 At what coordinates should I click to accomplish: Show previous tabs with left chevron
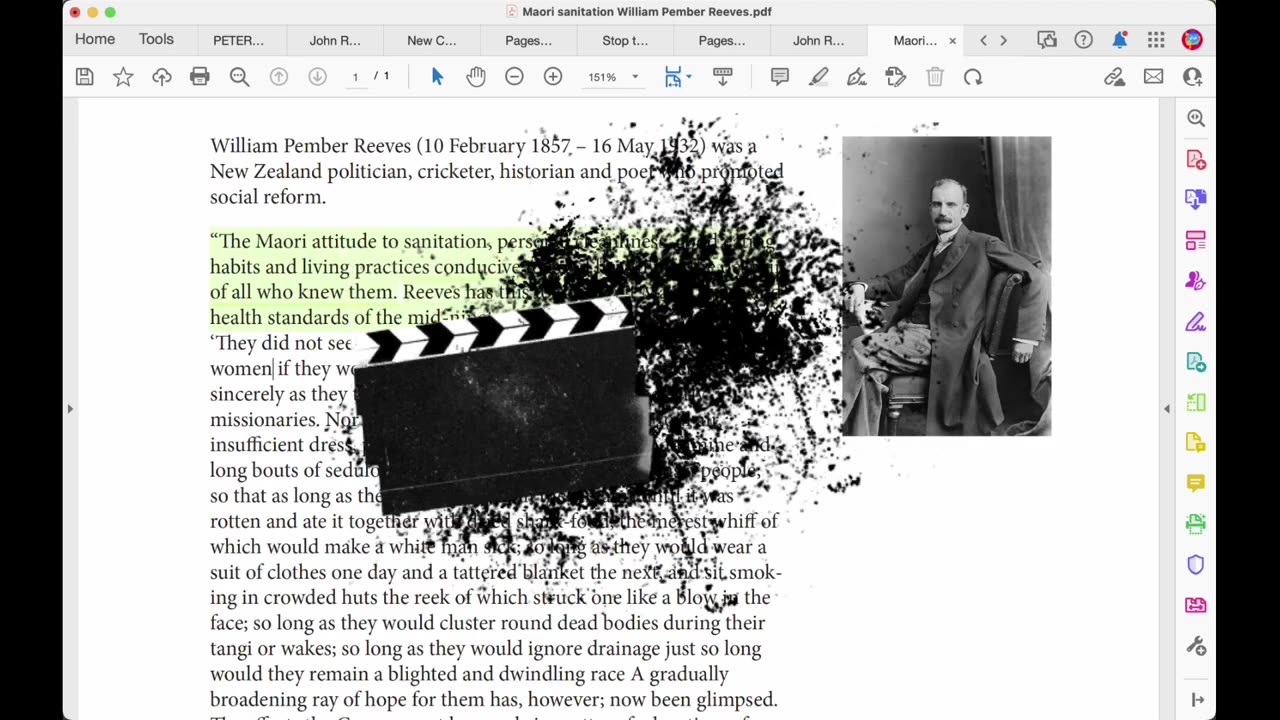point(983,40)
